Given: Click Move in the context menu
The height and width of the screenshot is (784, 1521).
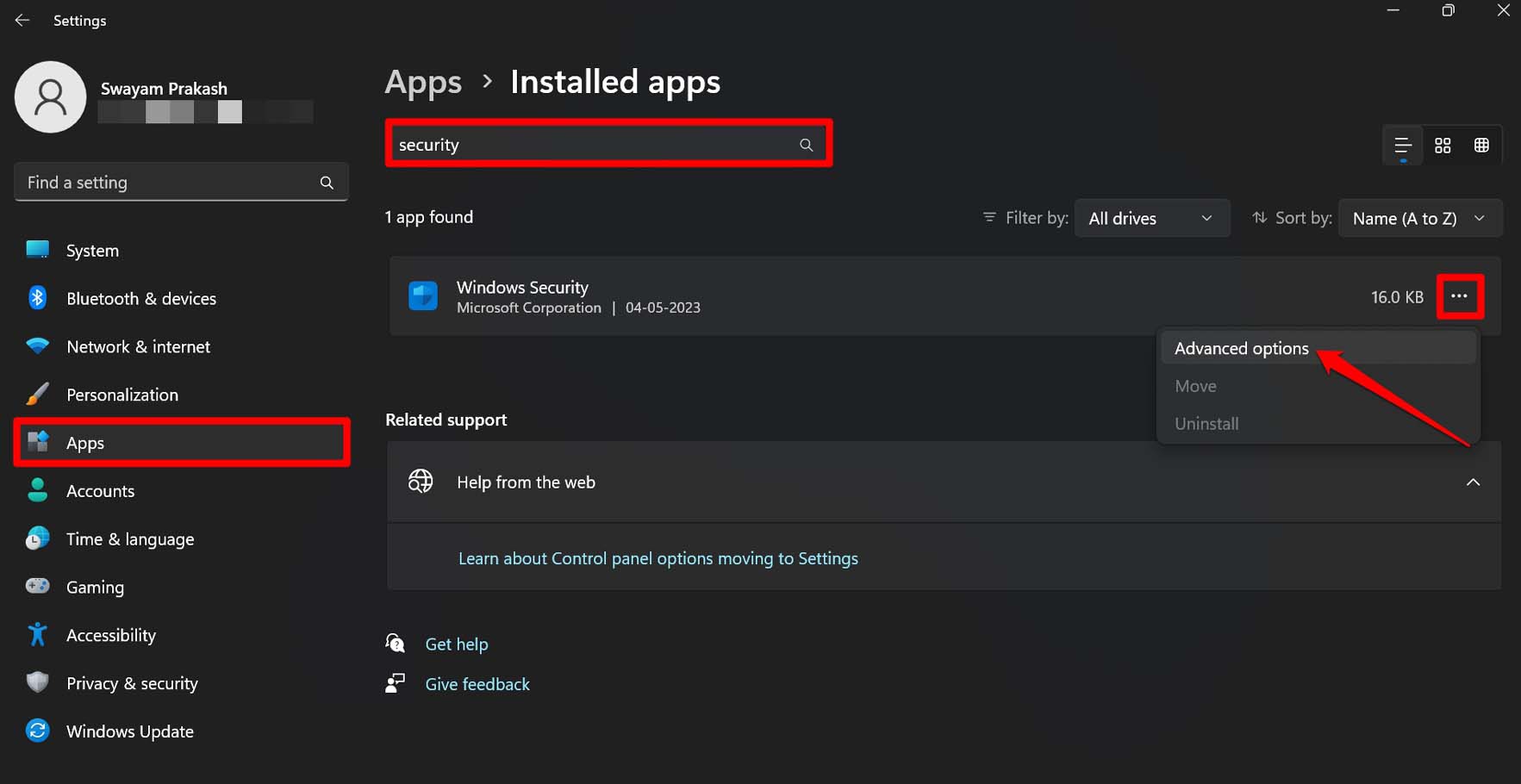Looking at the screenshot, I should click(1195, 386).
